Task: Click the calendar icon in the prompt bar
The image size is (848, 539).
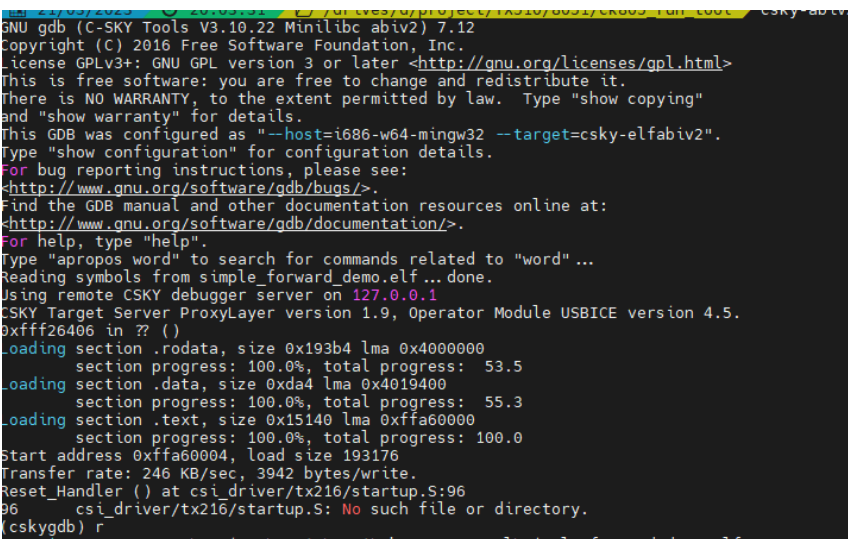Action: [x=17, y=11]
